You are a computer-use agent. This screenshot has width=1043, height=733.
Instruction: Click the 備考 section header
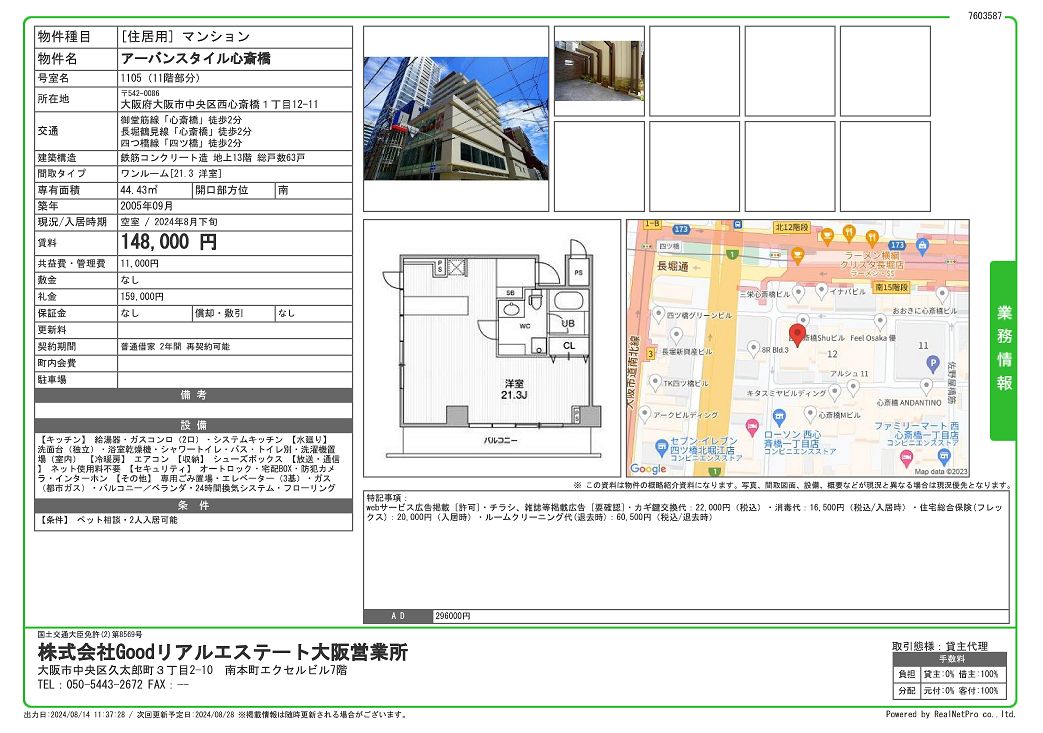click(194, 395)
